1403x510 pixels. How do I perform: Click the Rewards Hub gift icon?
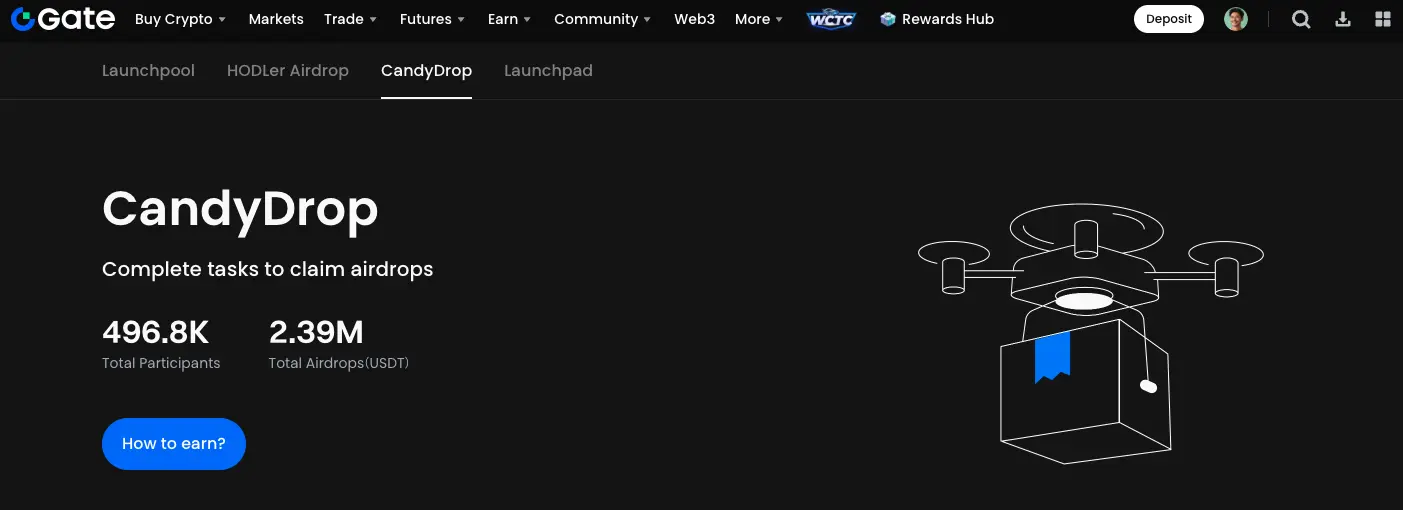[x=888, y=19]
